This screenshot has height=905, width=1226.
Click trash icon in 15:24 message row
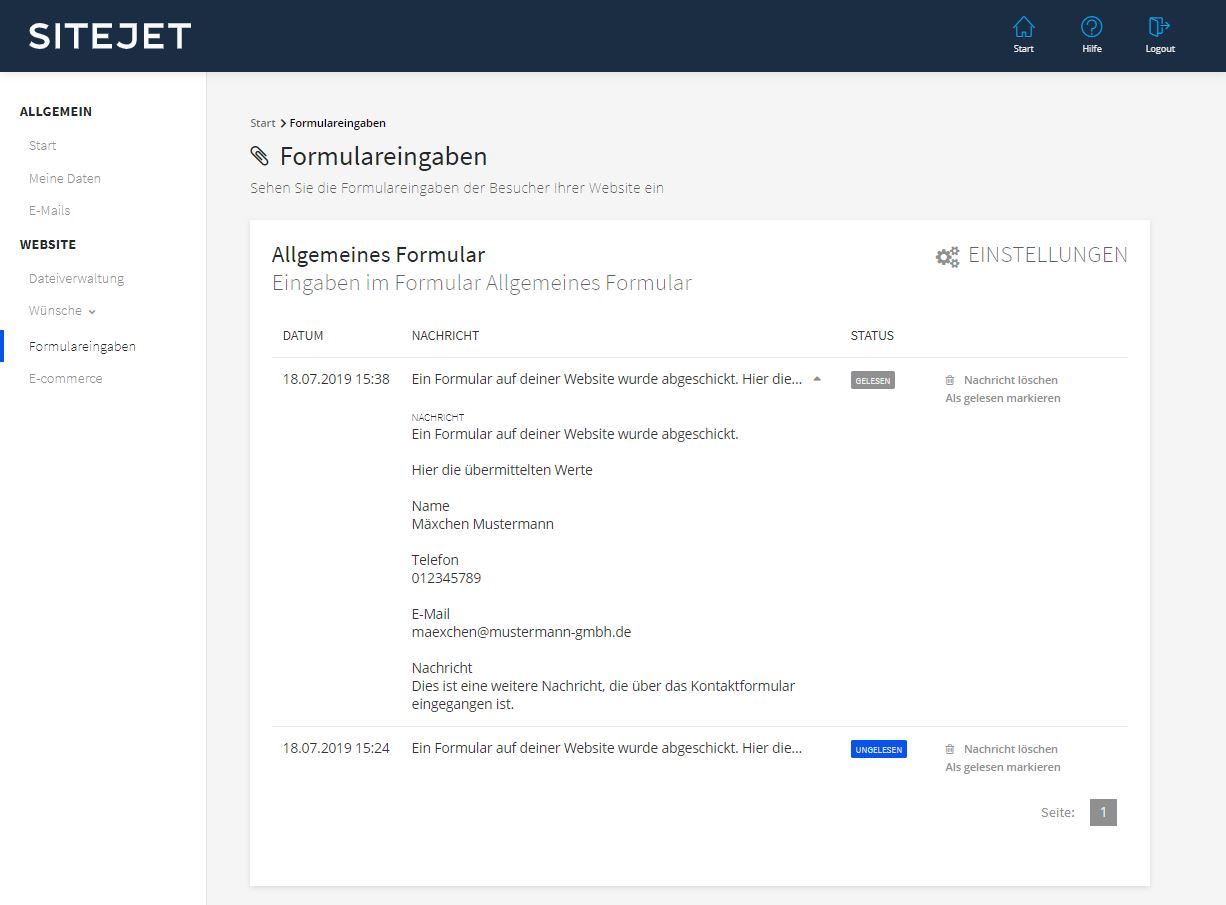(950, 749)
